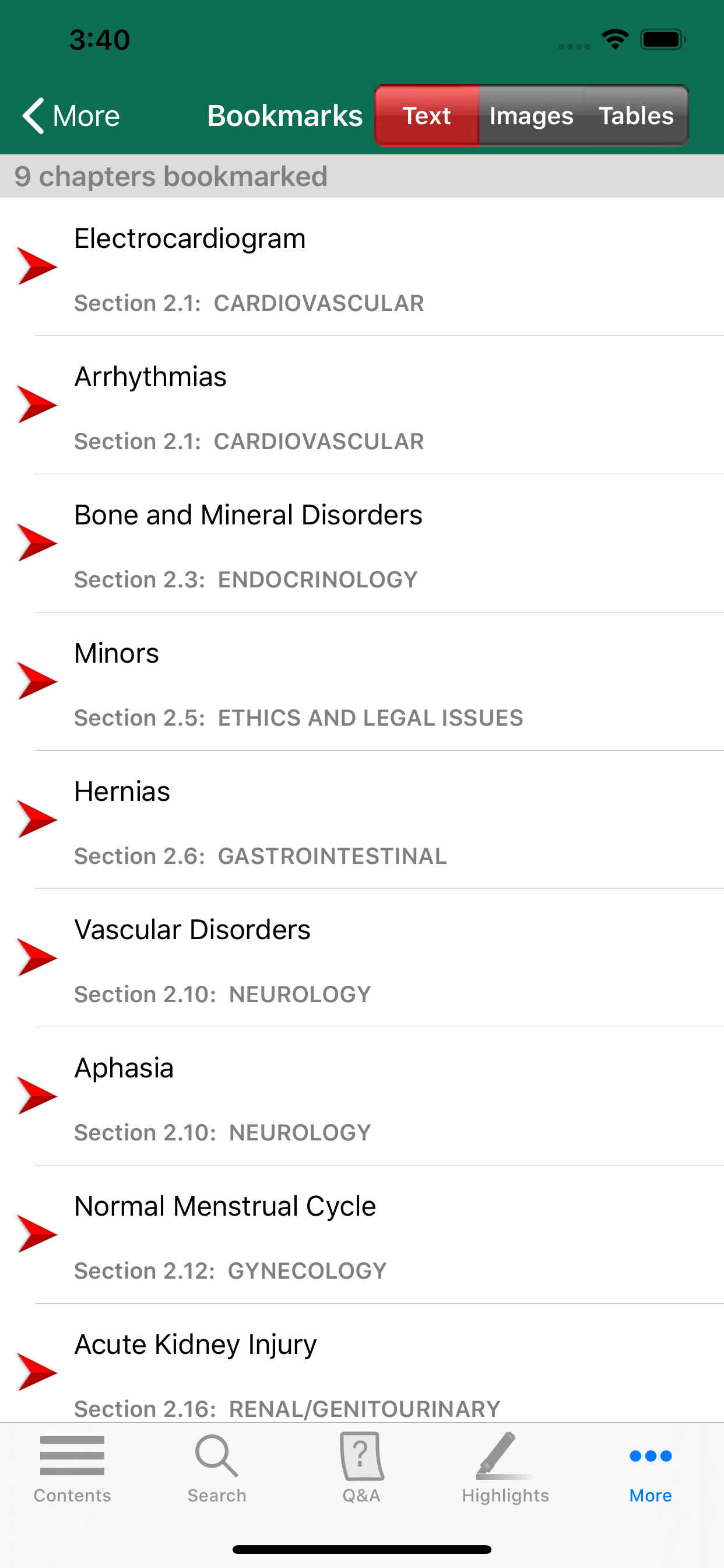Tap the red bookmark arrow beside Electrocardiogram
Screen dimensions: 724x1568
pos(37,266)
